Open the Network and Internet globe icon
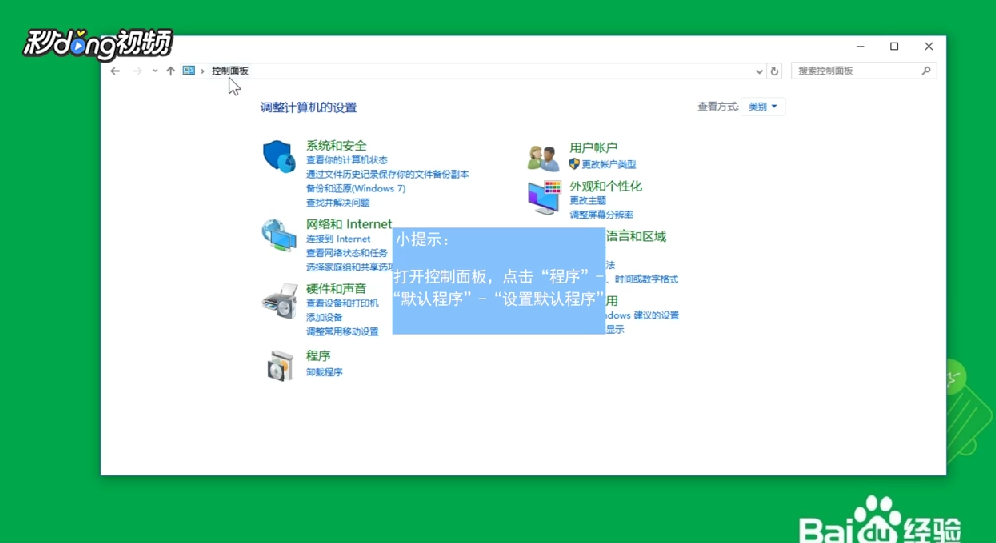Image resolution: width=996 pixels, height=543 pixels. pyautogui.click(x=279, y=235)
